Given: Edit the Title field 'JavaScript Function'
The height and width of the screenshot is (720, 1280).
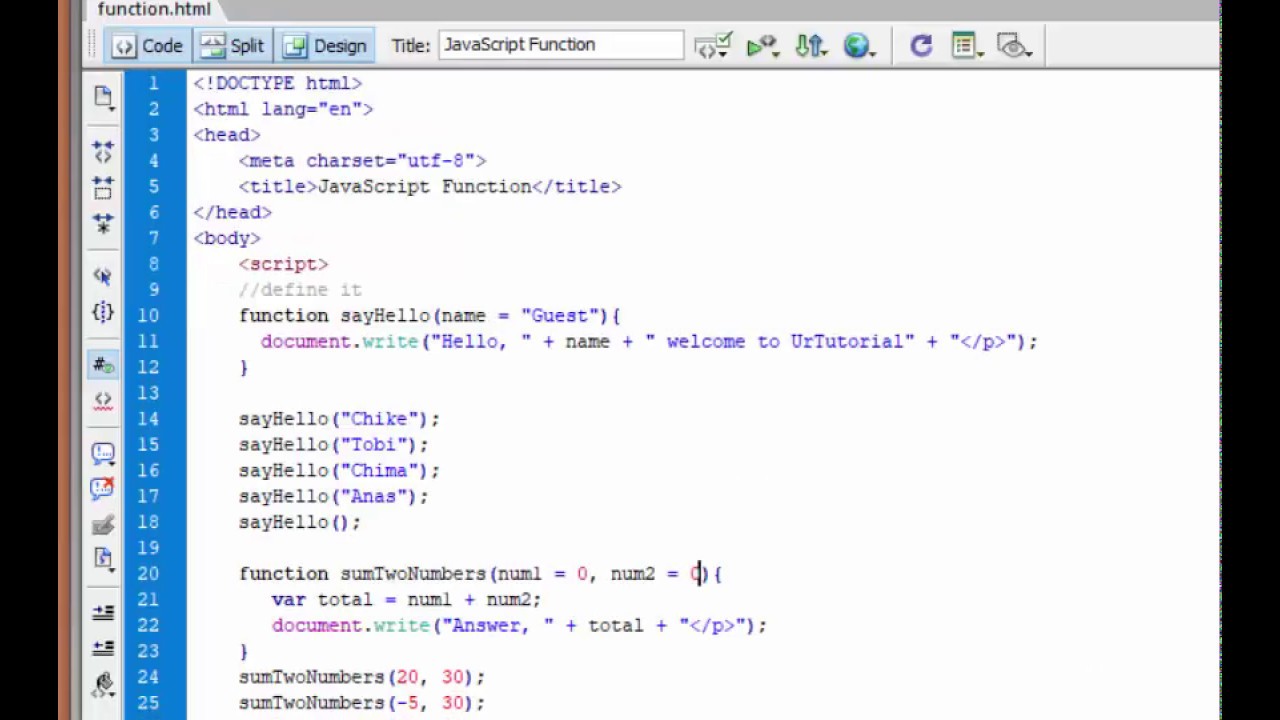Looking at the screenshot, I should (560, 45).
